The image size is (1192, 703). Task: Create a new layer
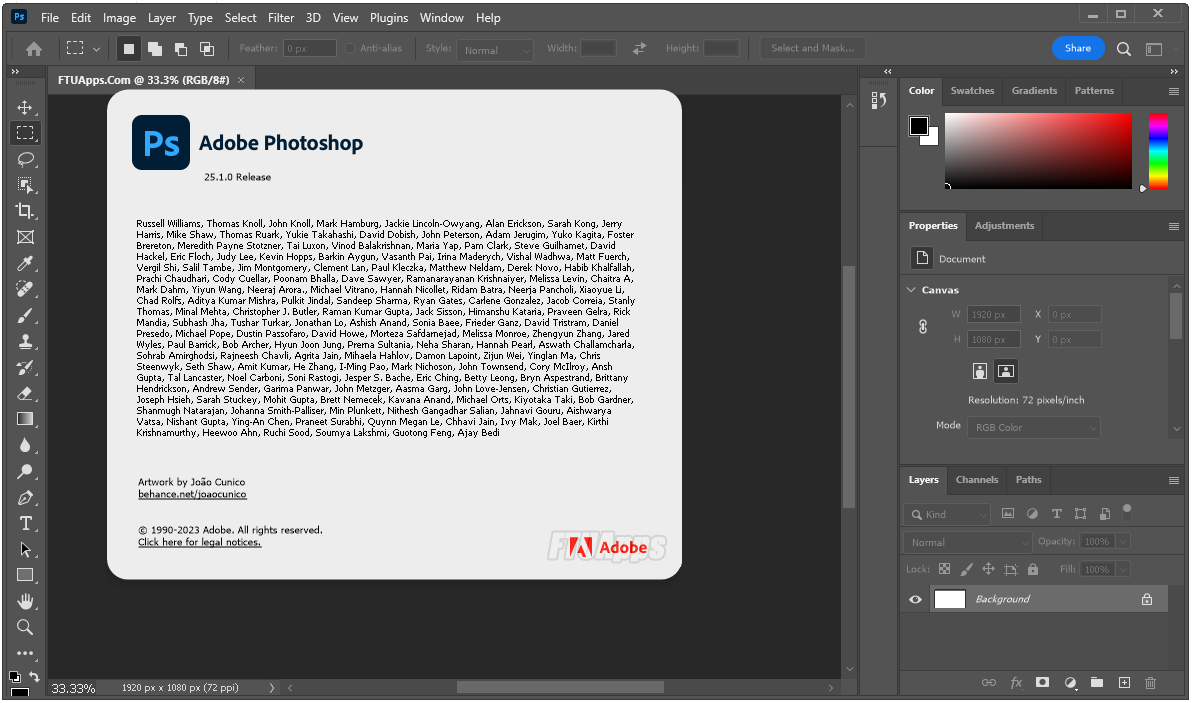click(x=1124, y=682)
